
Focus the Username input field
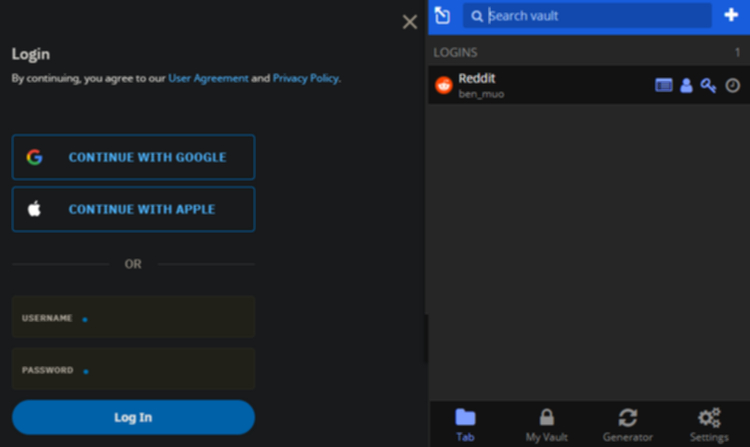tap(133, 317)
